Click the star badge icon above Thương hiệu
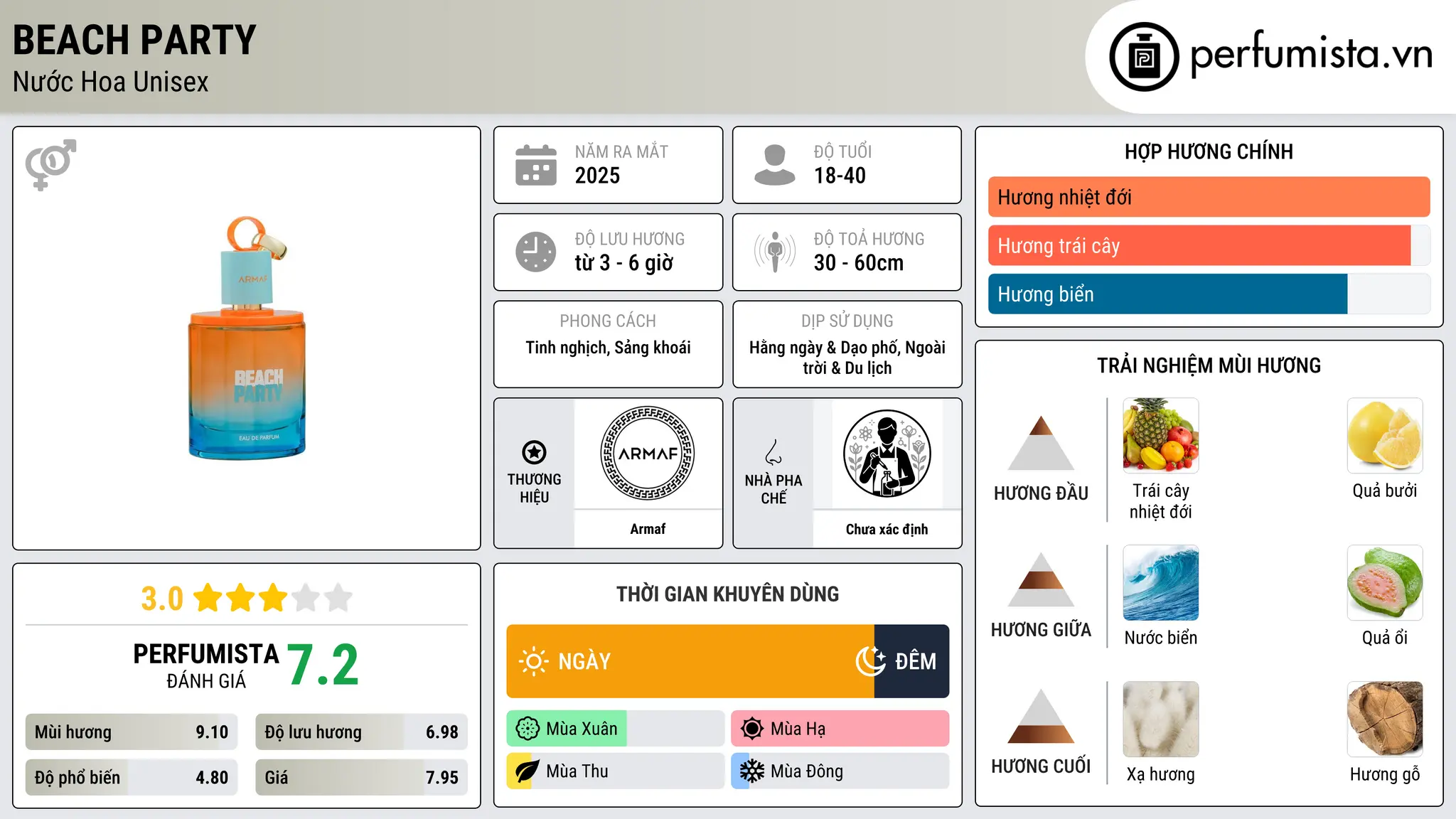The image size is (1456, 819). (x=534, y=452)
